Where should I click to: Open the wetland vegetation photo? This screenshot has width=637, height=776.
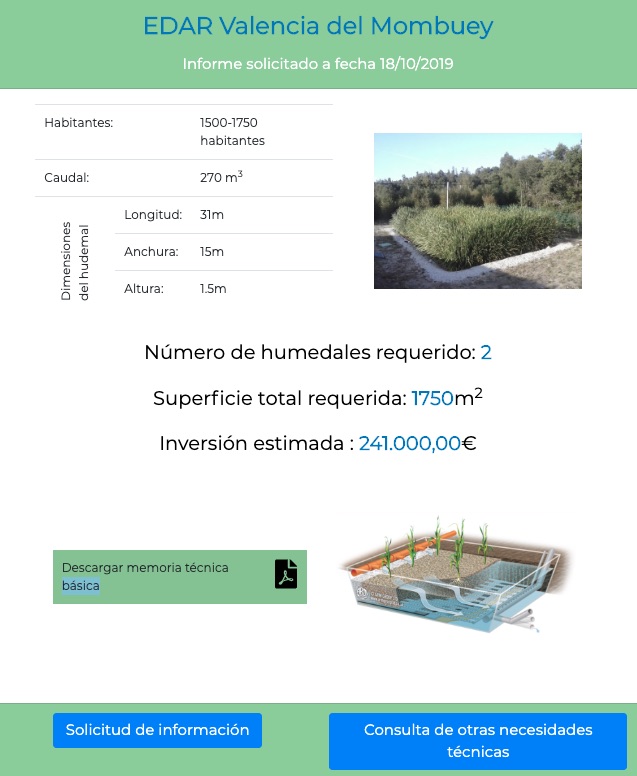tap(478, 211)
